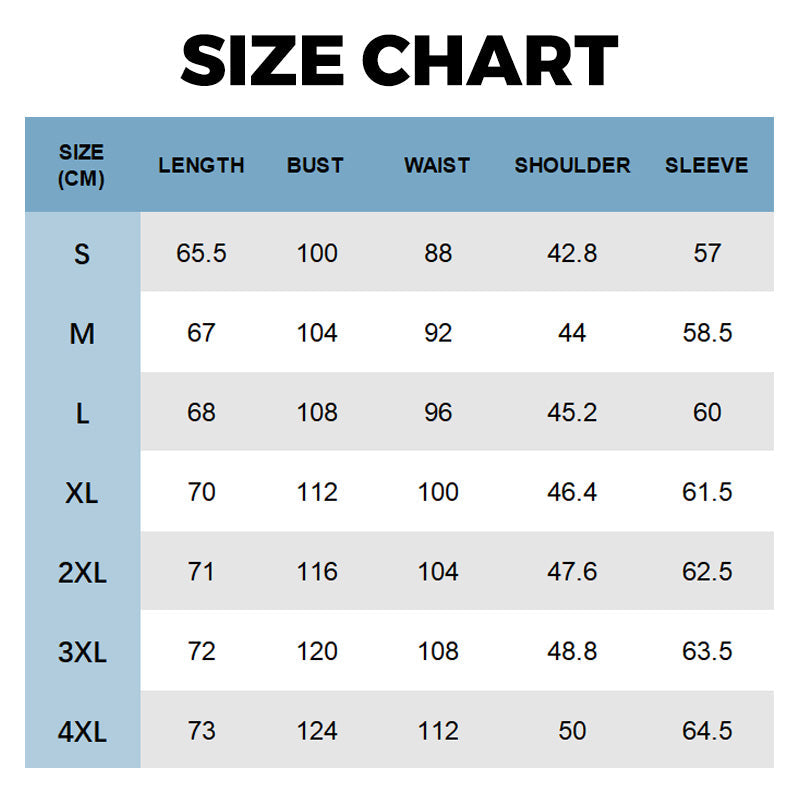Click the SIZE CHART title
This screenshot has height=800, width=800.
pyautogui.click(x=400, y=60)
